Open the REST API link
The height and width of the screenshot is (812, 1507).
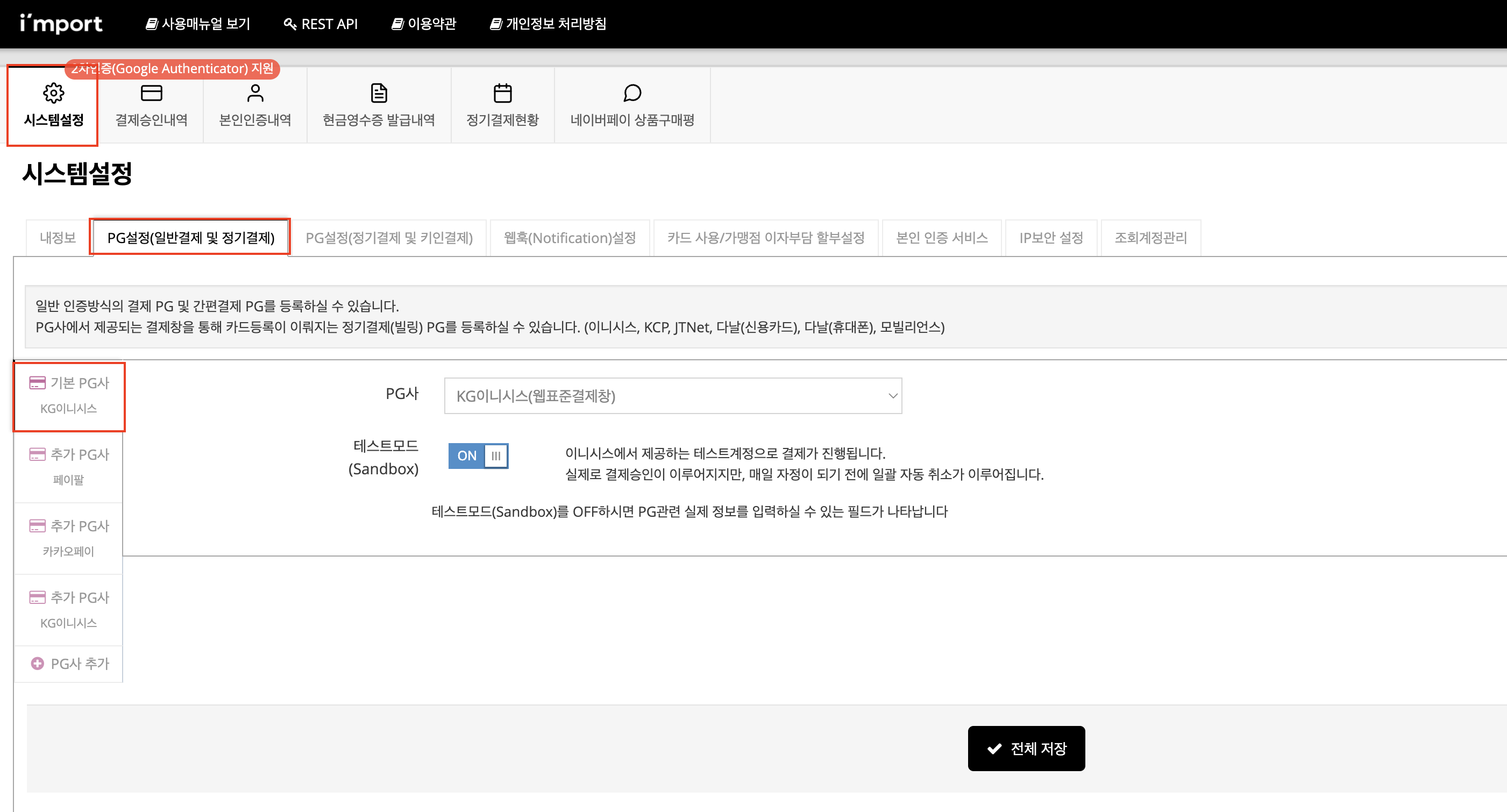click(x=321, y=24)
